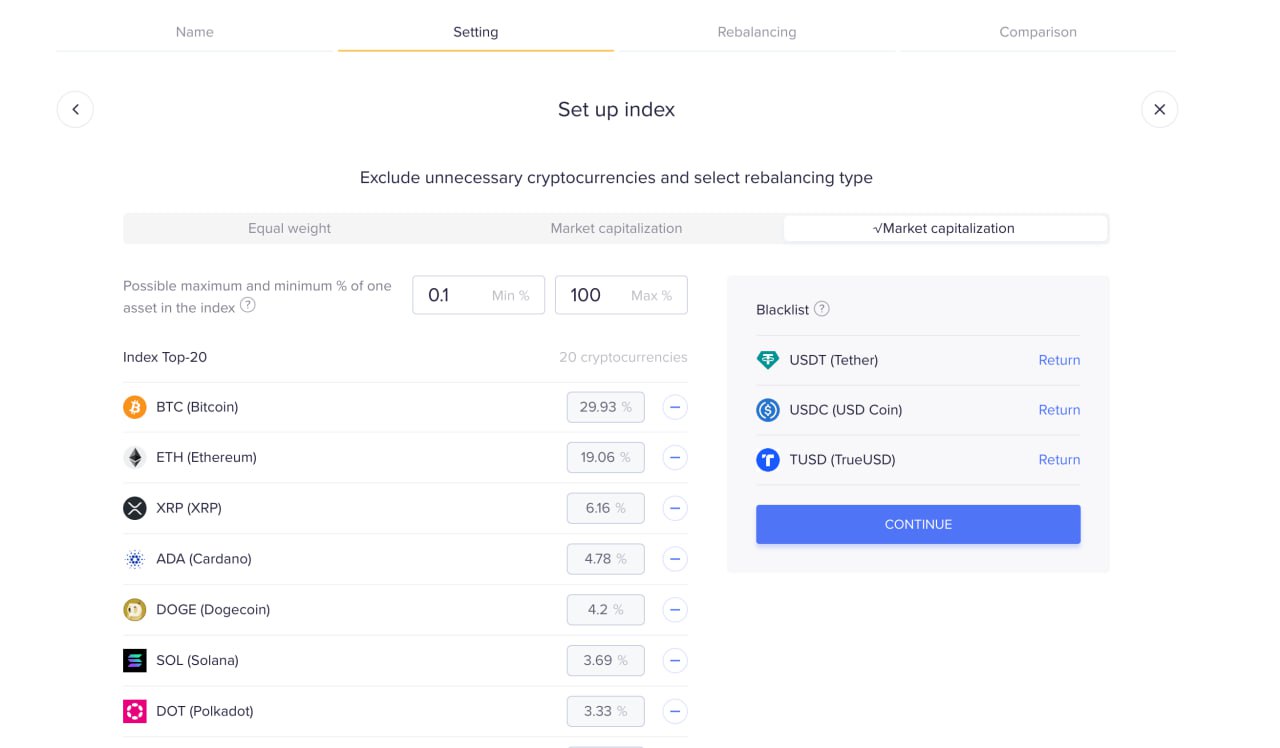Exclude SOL (Solana) from index
This screenshot has width=1280, height=748.
click(675, 660)
